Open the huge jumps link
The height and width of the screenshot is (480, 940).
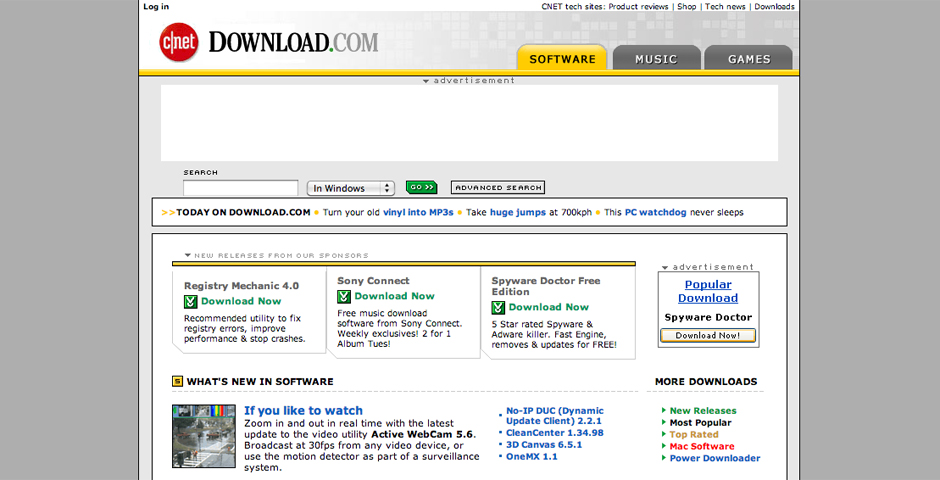[x=518, y=212]
